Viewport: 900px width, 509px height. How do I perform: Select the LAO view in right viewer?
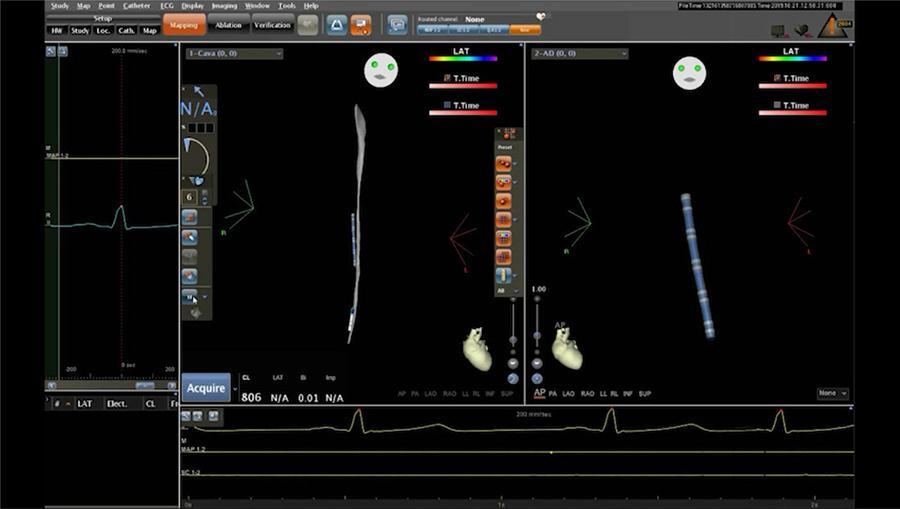pyautogui.click(x=568, y=394)
